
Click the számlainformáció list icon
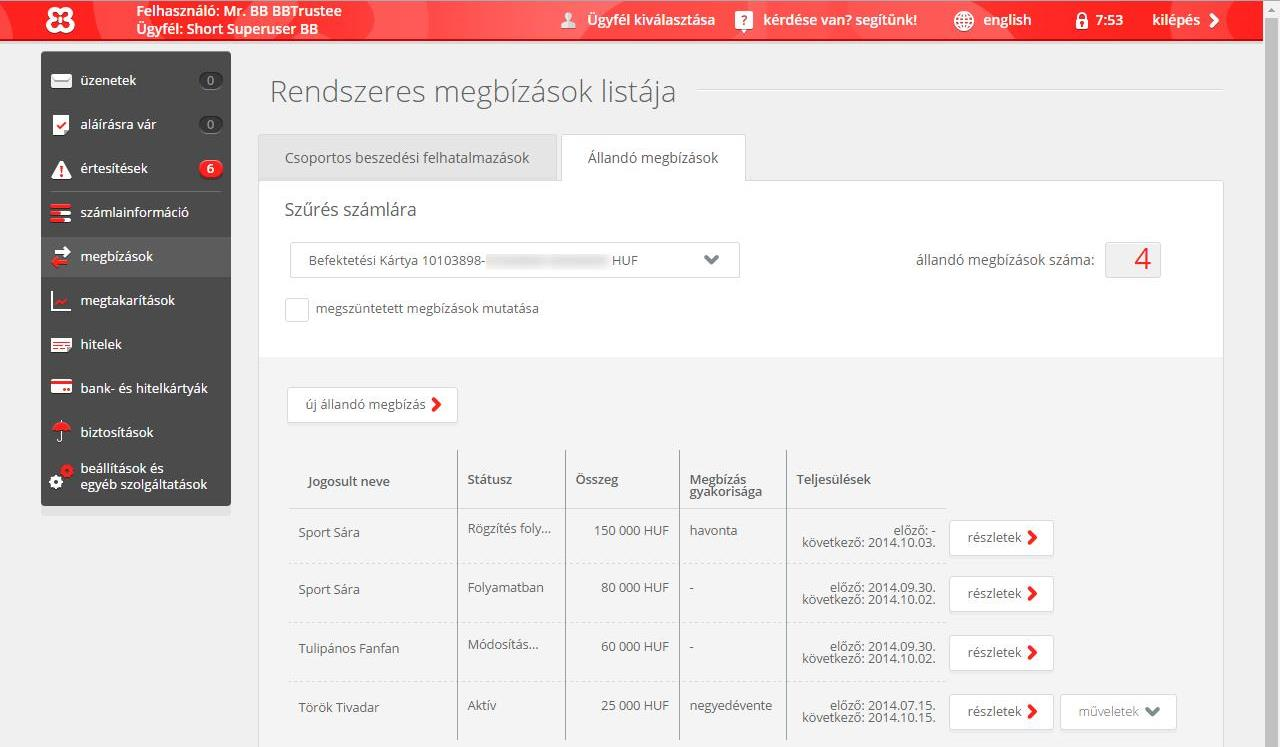click(61, 213)
